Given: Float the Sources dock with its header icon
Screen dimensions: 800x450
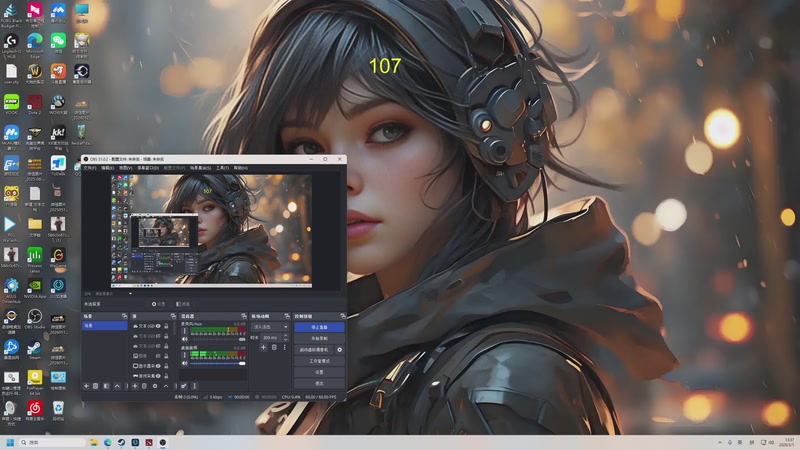Looking at the screenshot, I should 173,316.
